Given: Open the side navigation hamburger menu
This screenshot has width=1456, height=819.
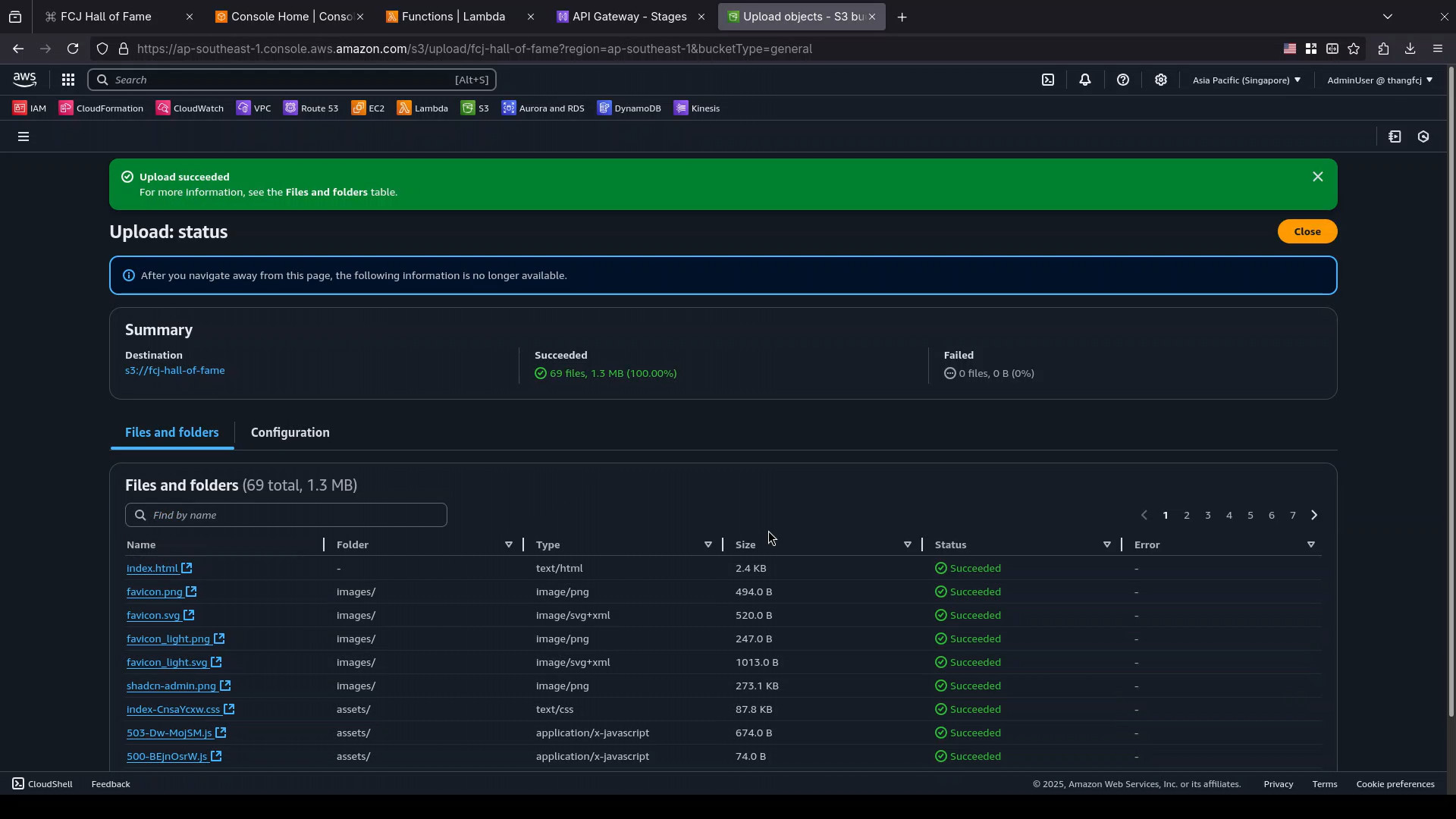Looking at the screenshot, I should (24, 136).
